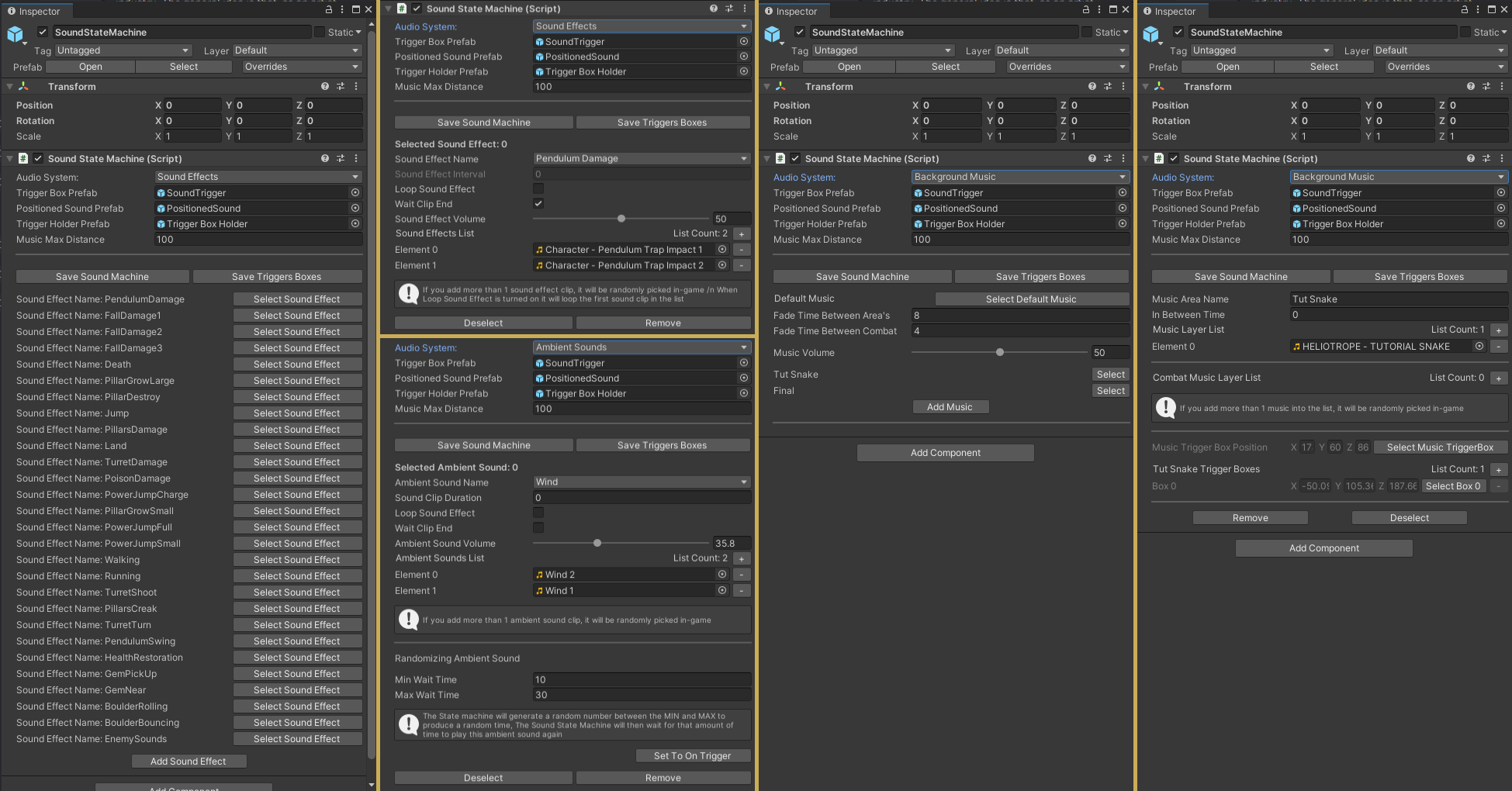Click the Add Sound Effect button
The height and width of the screenshot is (791, 1512).
coord(189,762)
